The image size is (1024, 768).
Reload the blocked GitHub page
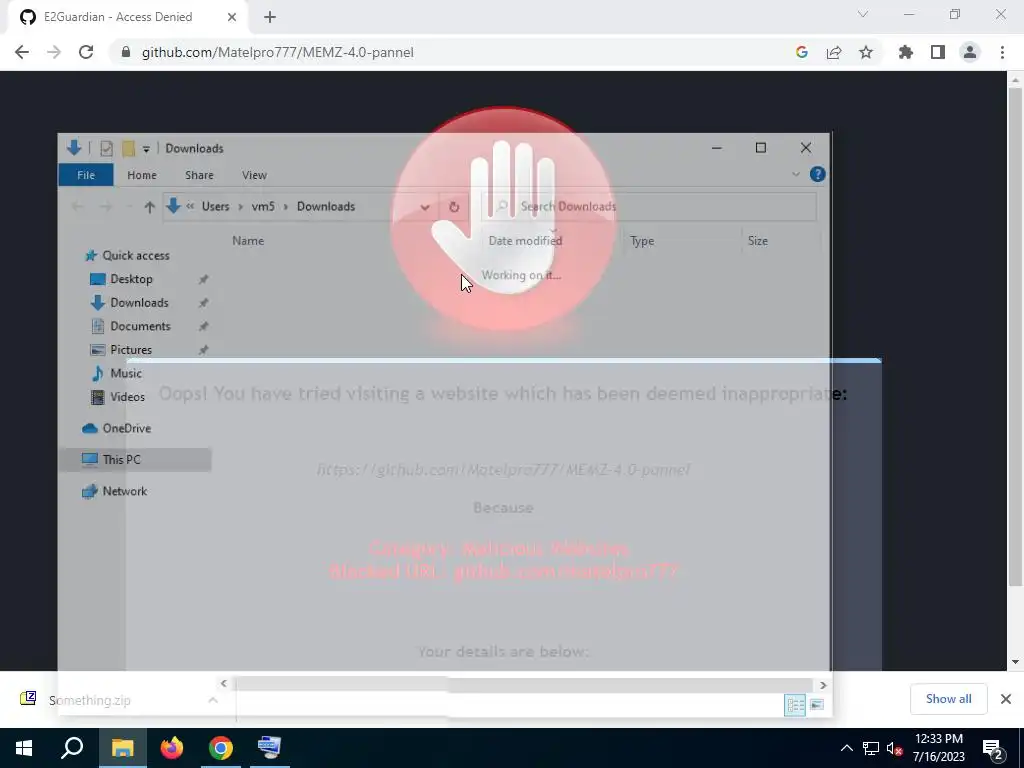pyautogui.click(x=86, y=52)
